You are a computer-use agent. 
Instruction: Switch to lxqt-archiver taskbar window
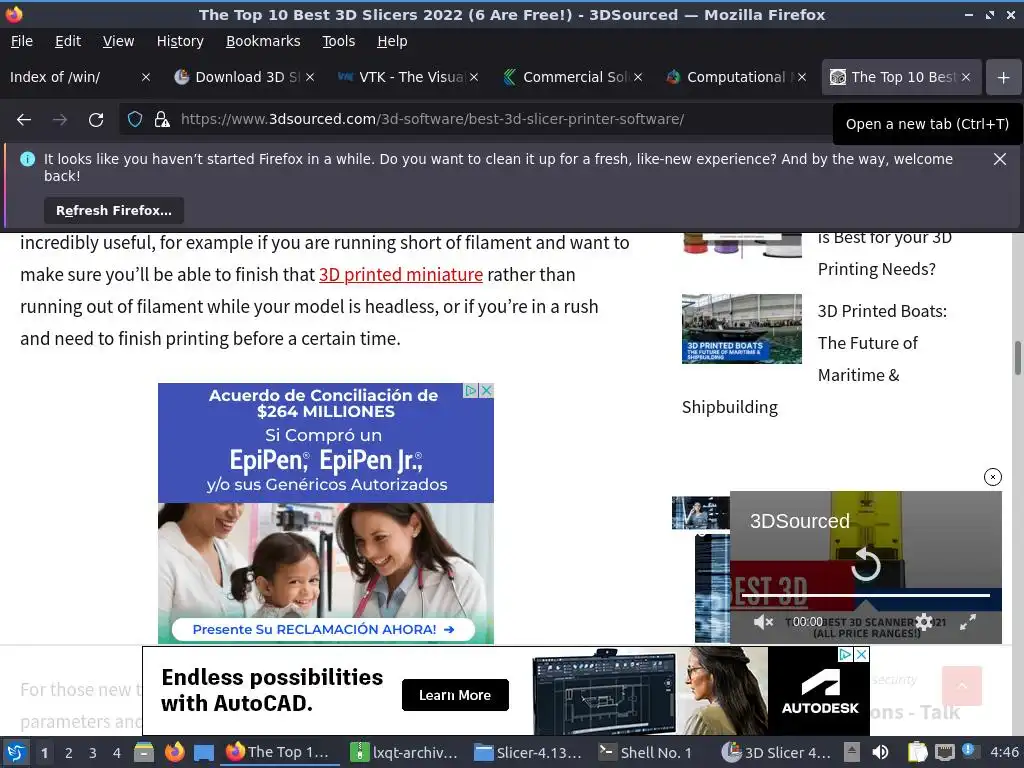405,753
